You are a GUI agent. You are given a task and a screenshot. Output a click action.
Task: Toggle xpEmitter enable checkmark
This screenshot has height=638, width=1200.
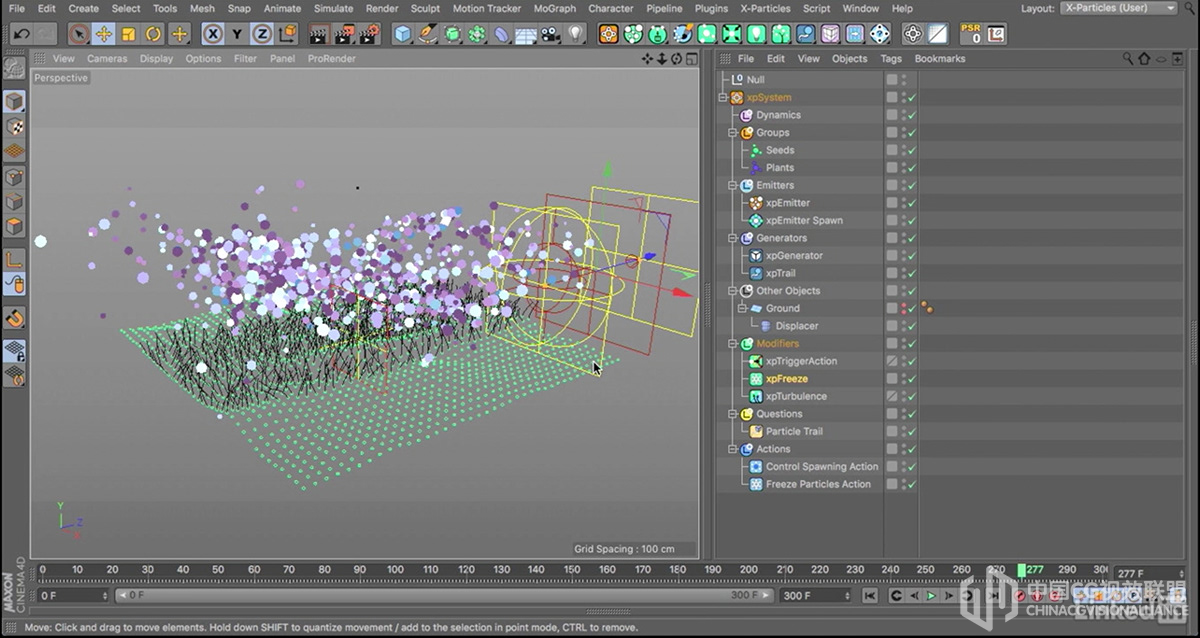912,203
